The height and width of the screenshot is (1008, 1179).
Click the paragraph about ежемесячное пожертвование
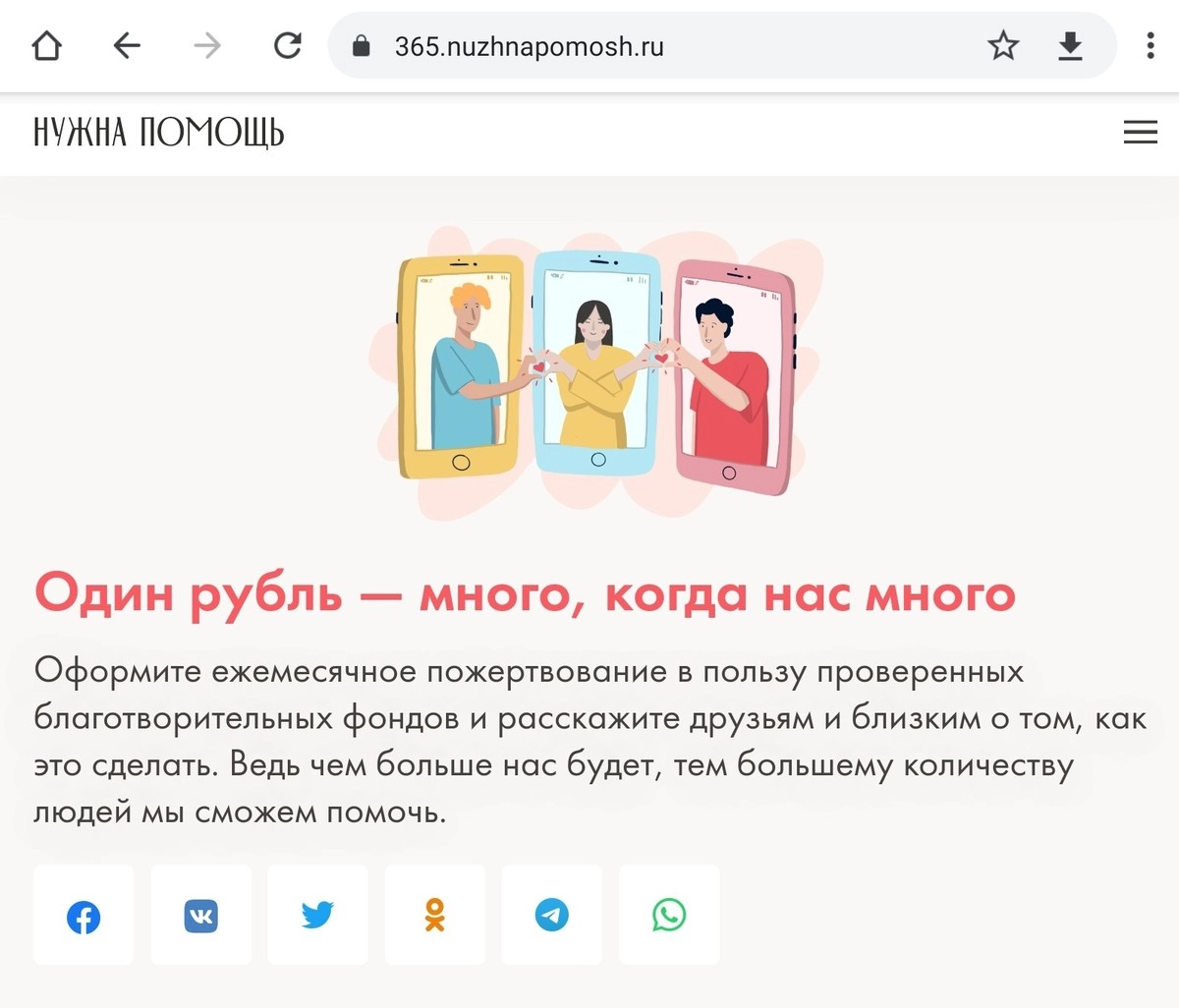tap(589, 742)
